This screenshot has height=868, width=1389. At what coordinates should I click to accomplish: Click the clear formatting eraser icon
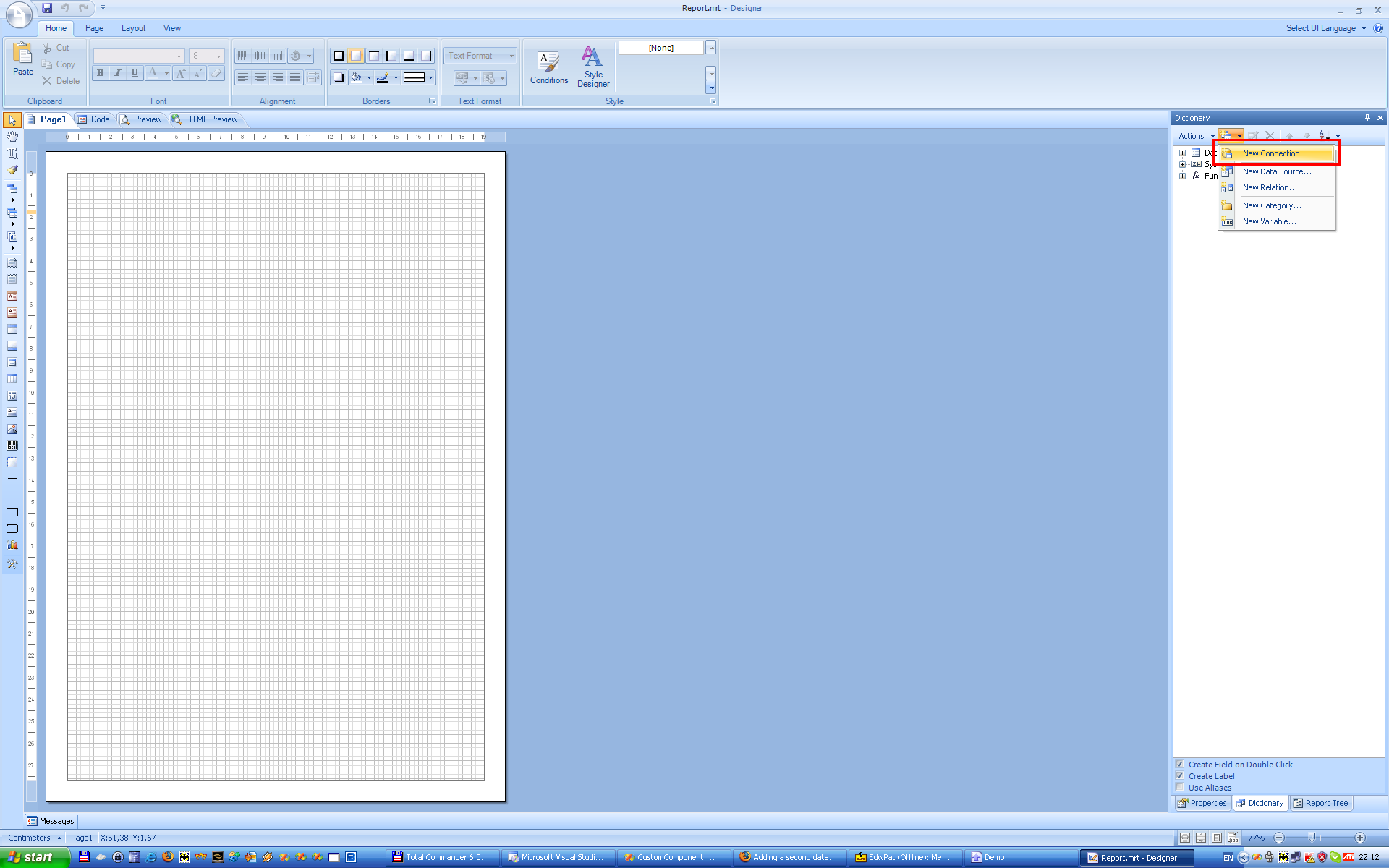[x=216, y=73]
